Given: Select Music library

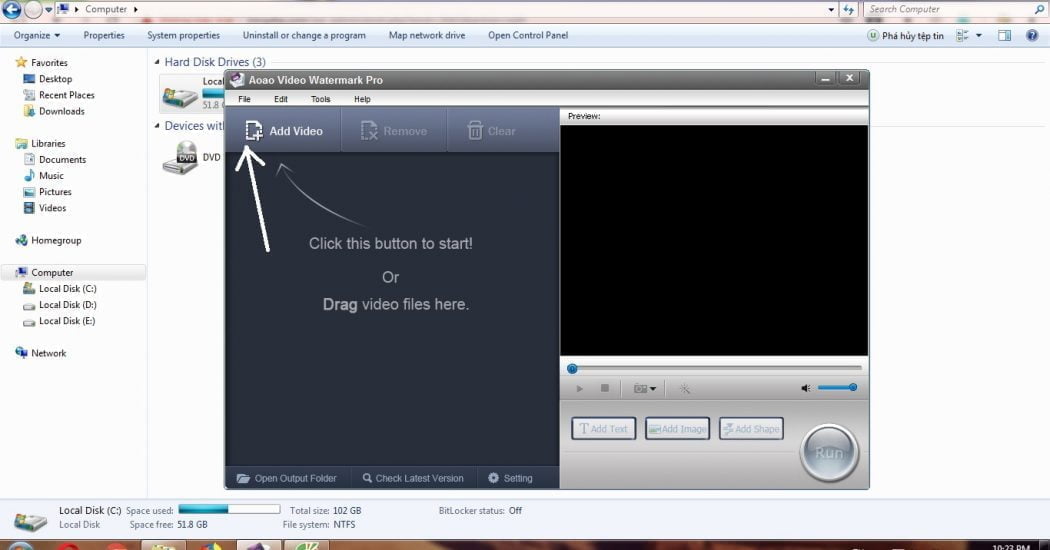Looking at the screenshot, I should (51, 176).
